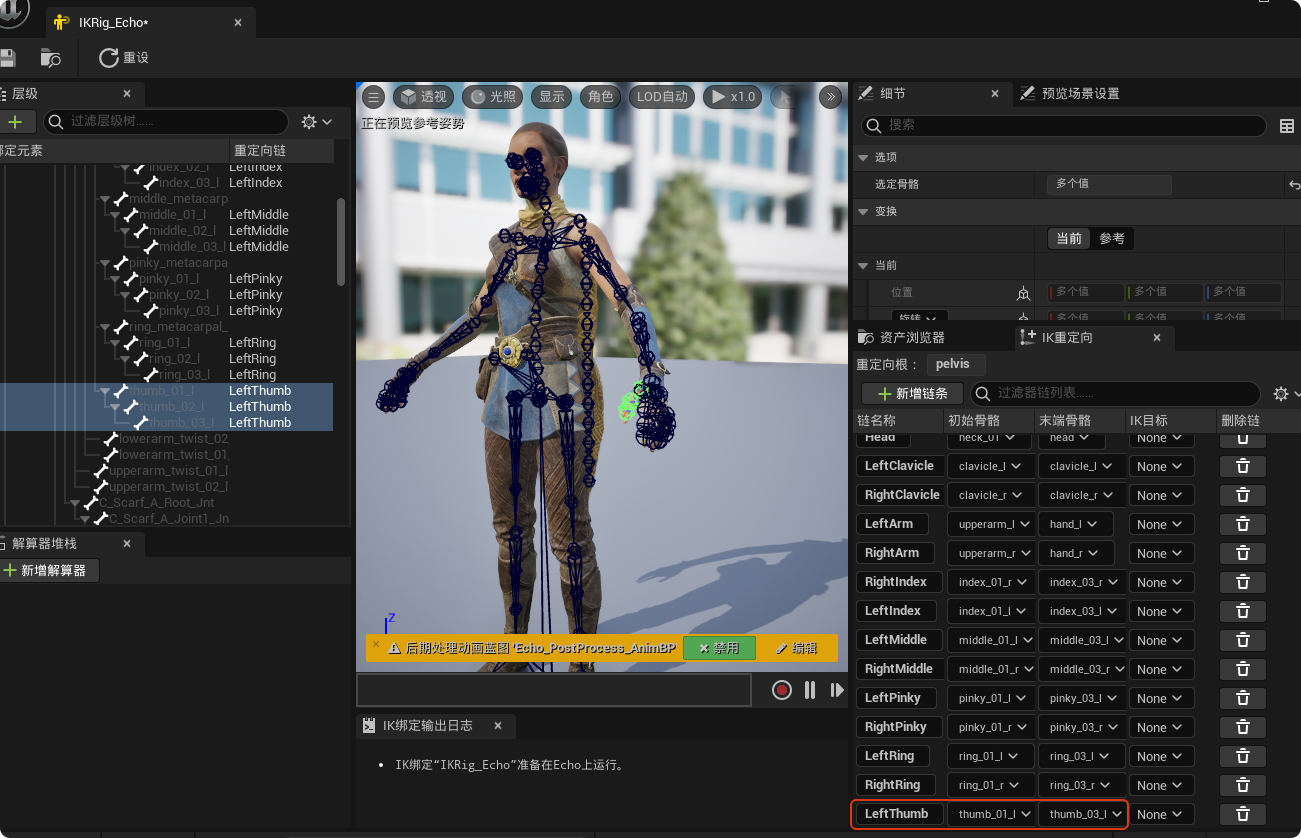Click the 禁用 disable button

point(719,648)
